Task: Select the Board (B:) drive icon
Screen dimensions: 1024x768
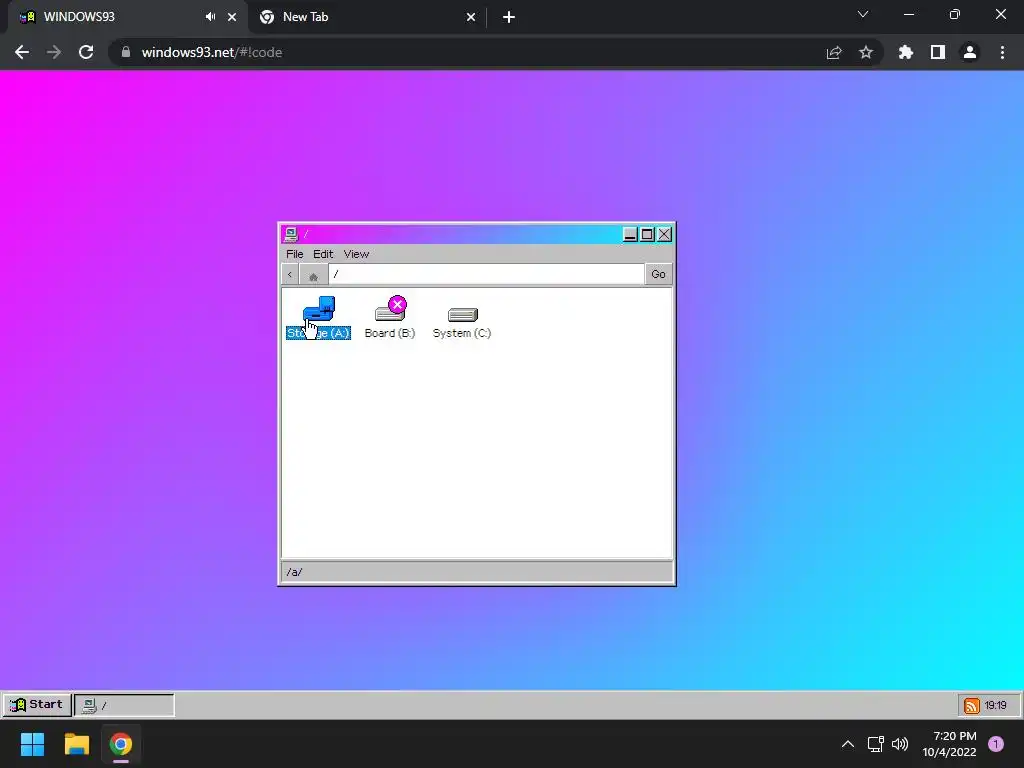Action: point(390,318)
